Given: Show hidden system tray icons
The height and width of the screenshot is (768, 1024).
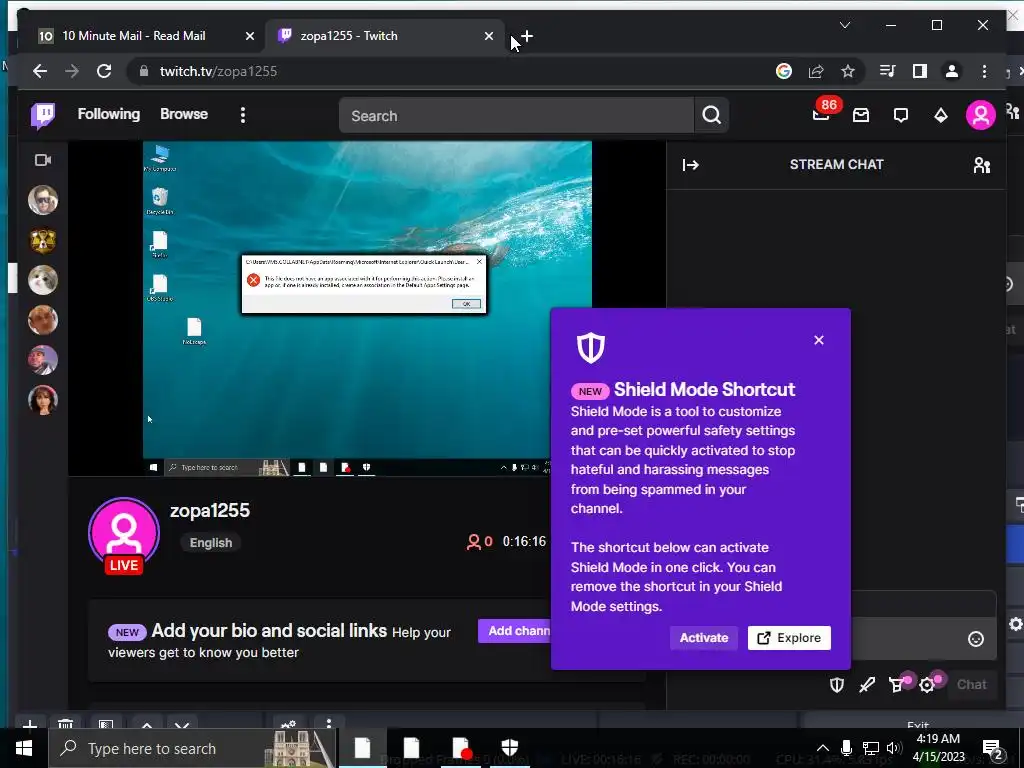Looking at the screenshot, I should (x=823, y=748).
